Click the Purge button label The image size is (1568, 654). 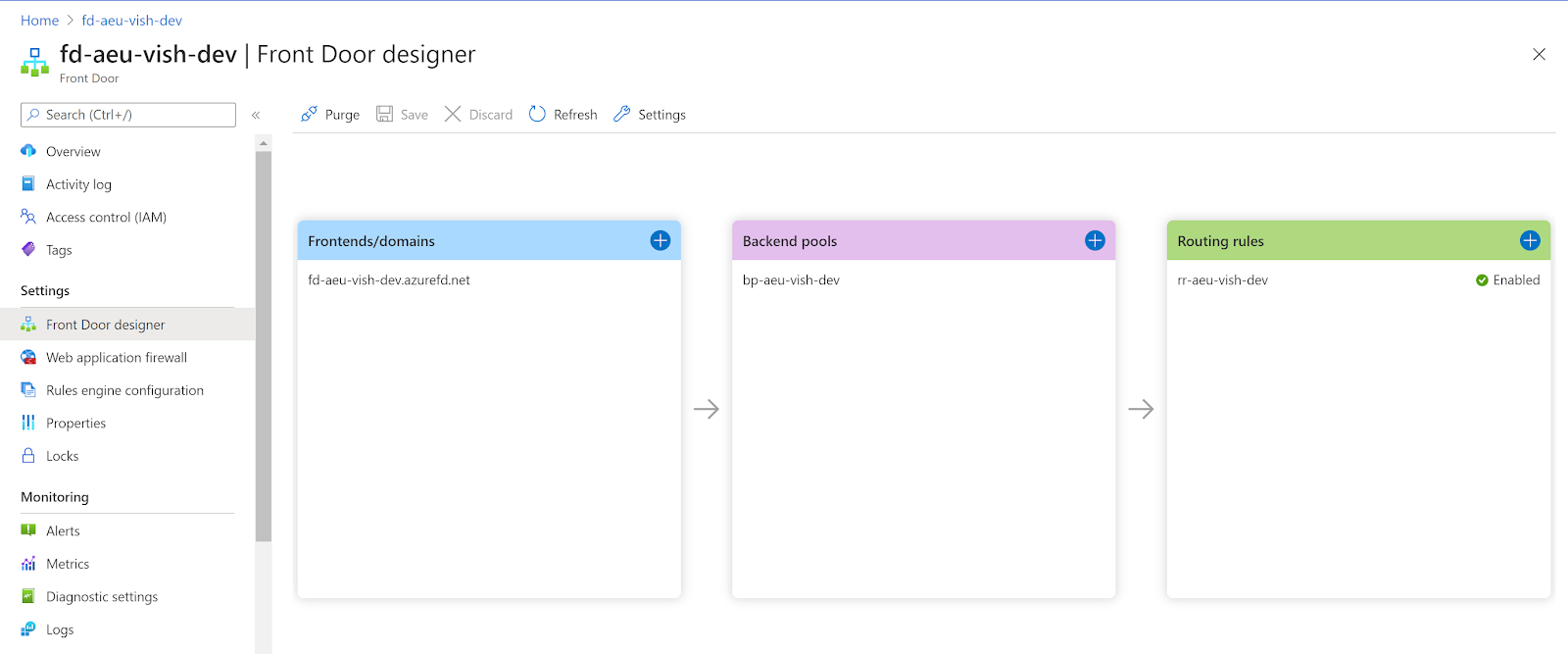click(342, 115)
